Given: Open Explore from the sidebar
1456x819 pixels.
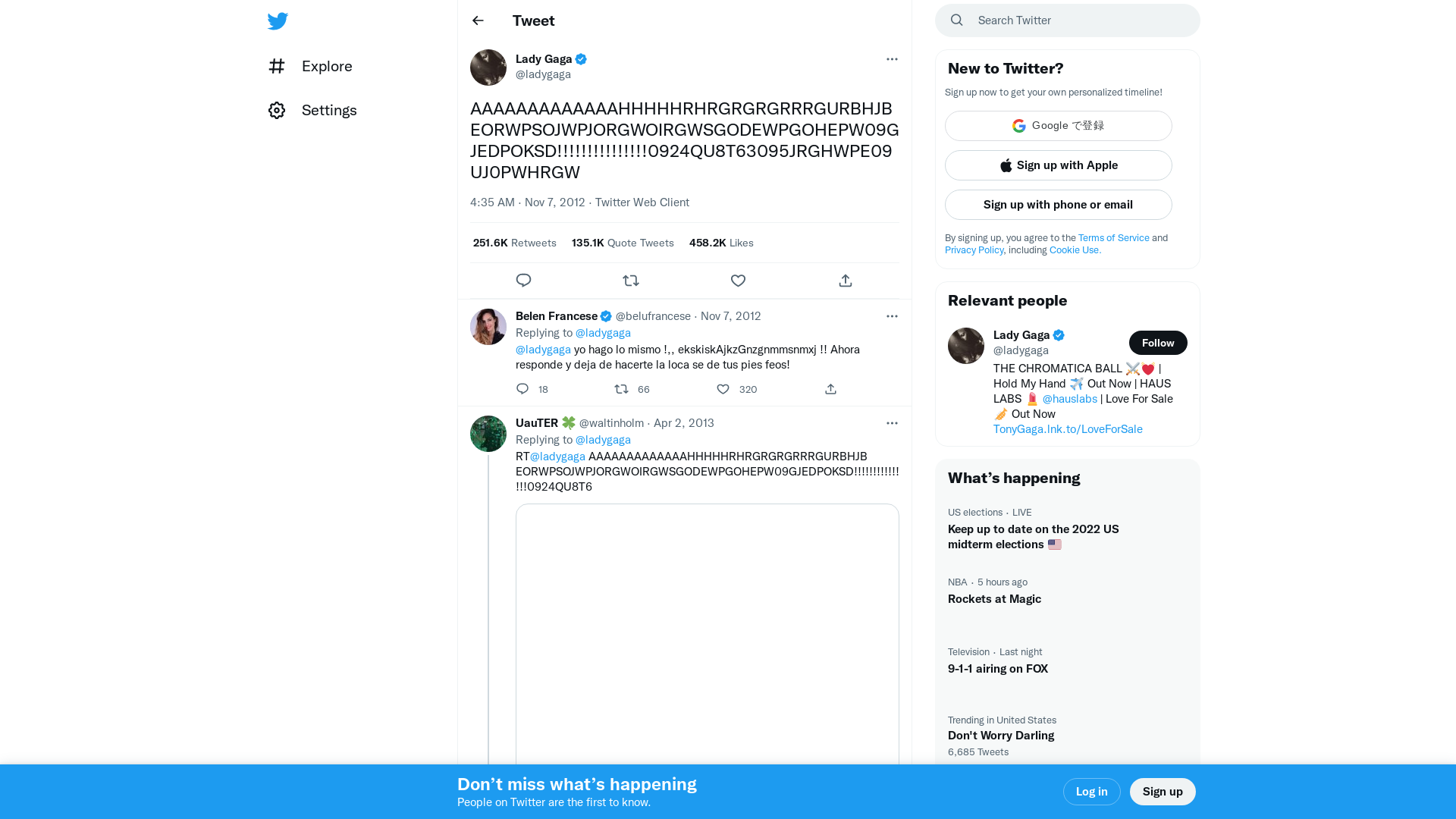Looking at the screenshot, I should tap(326, 66).
